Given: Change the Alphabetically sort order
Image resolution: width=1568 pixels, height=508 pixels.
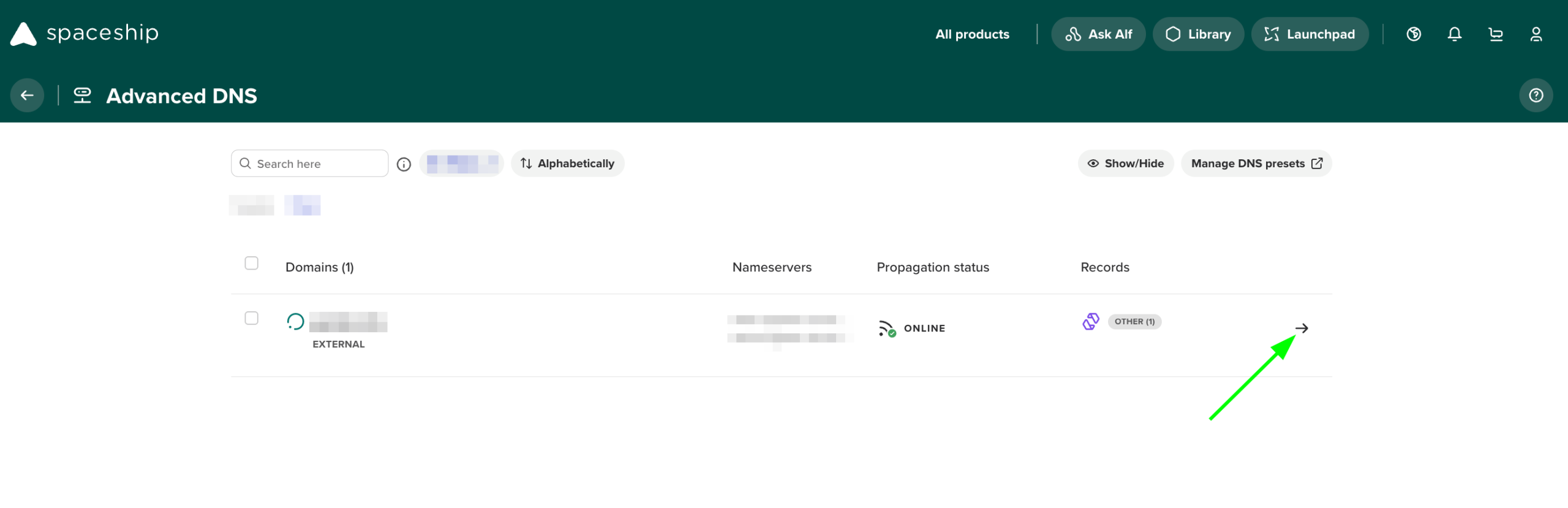Looking at the screenshot, I should point(568,164).
